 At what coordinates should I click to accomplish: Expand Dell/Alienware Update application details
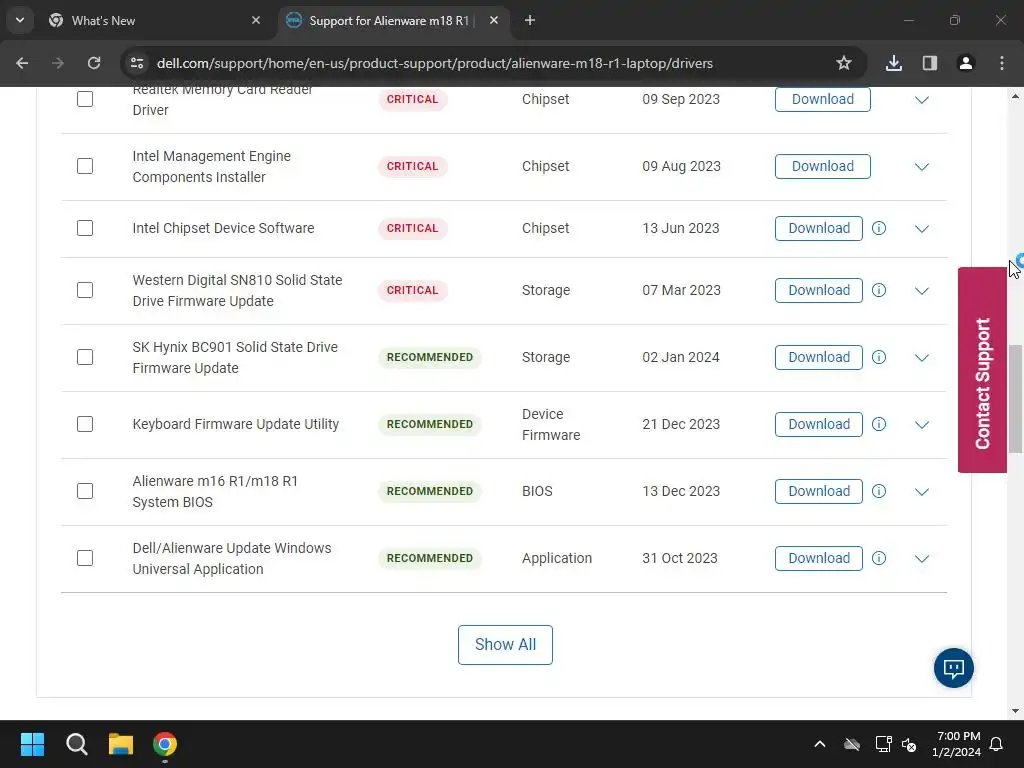point(921,559)
